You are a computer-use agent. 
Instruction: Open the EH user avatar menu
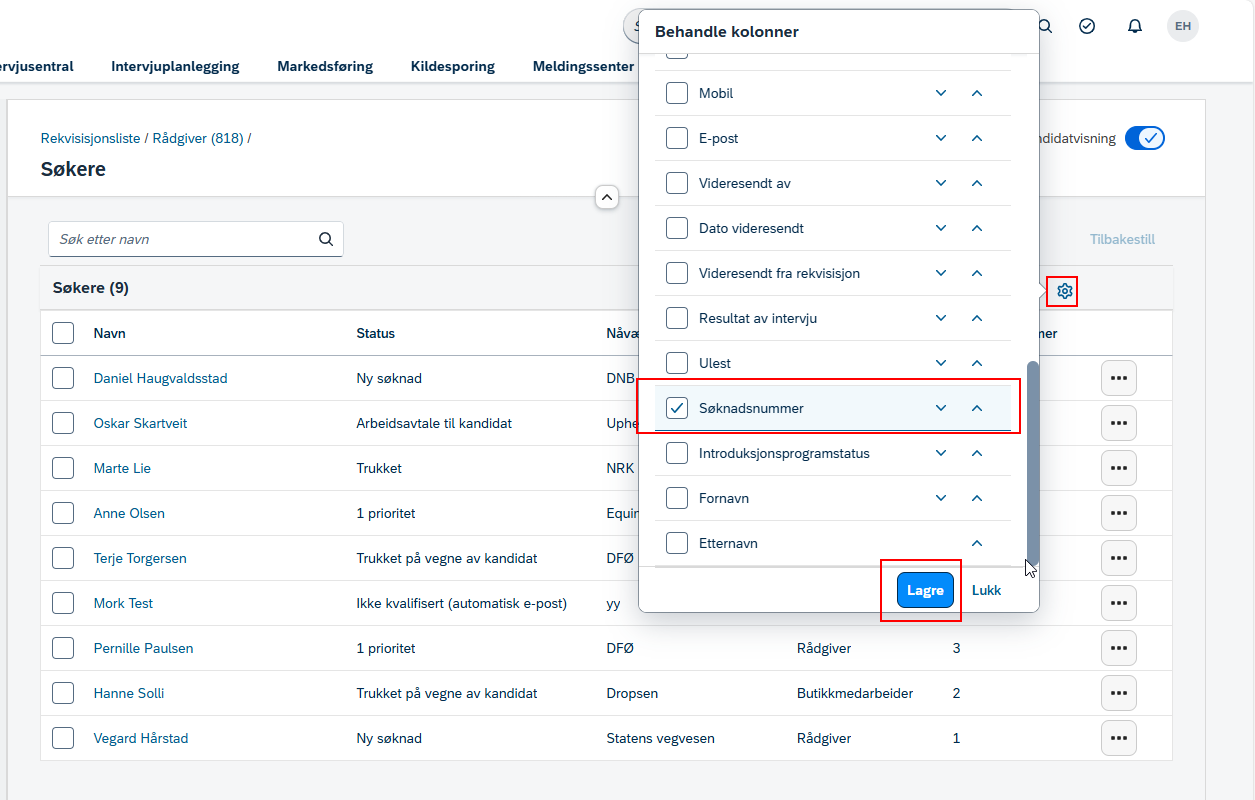1183,26
